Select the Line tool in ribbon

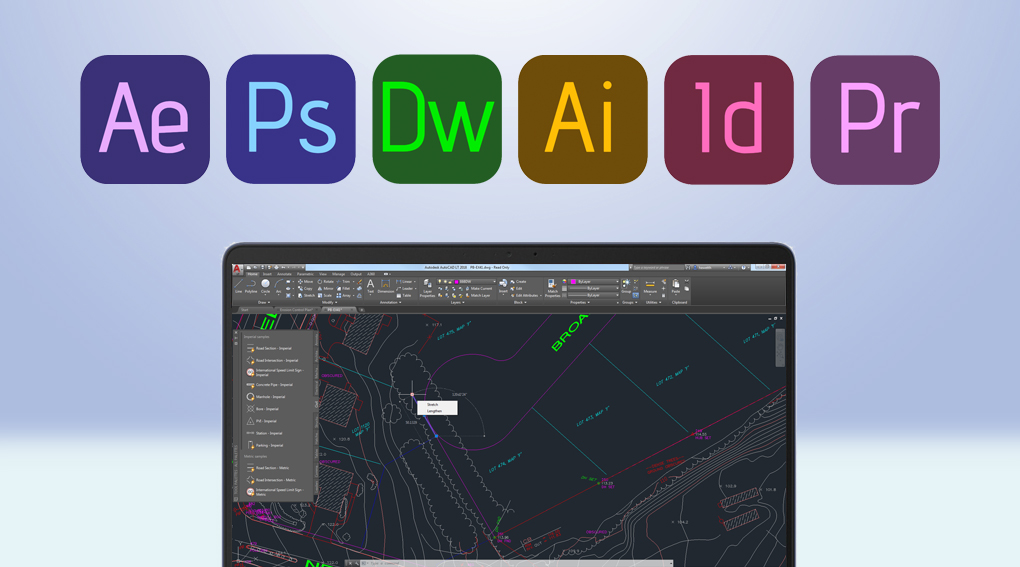click(239, 286)
